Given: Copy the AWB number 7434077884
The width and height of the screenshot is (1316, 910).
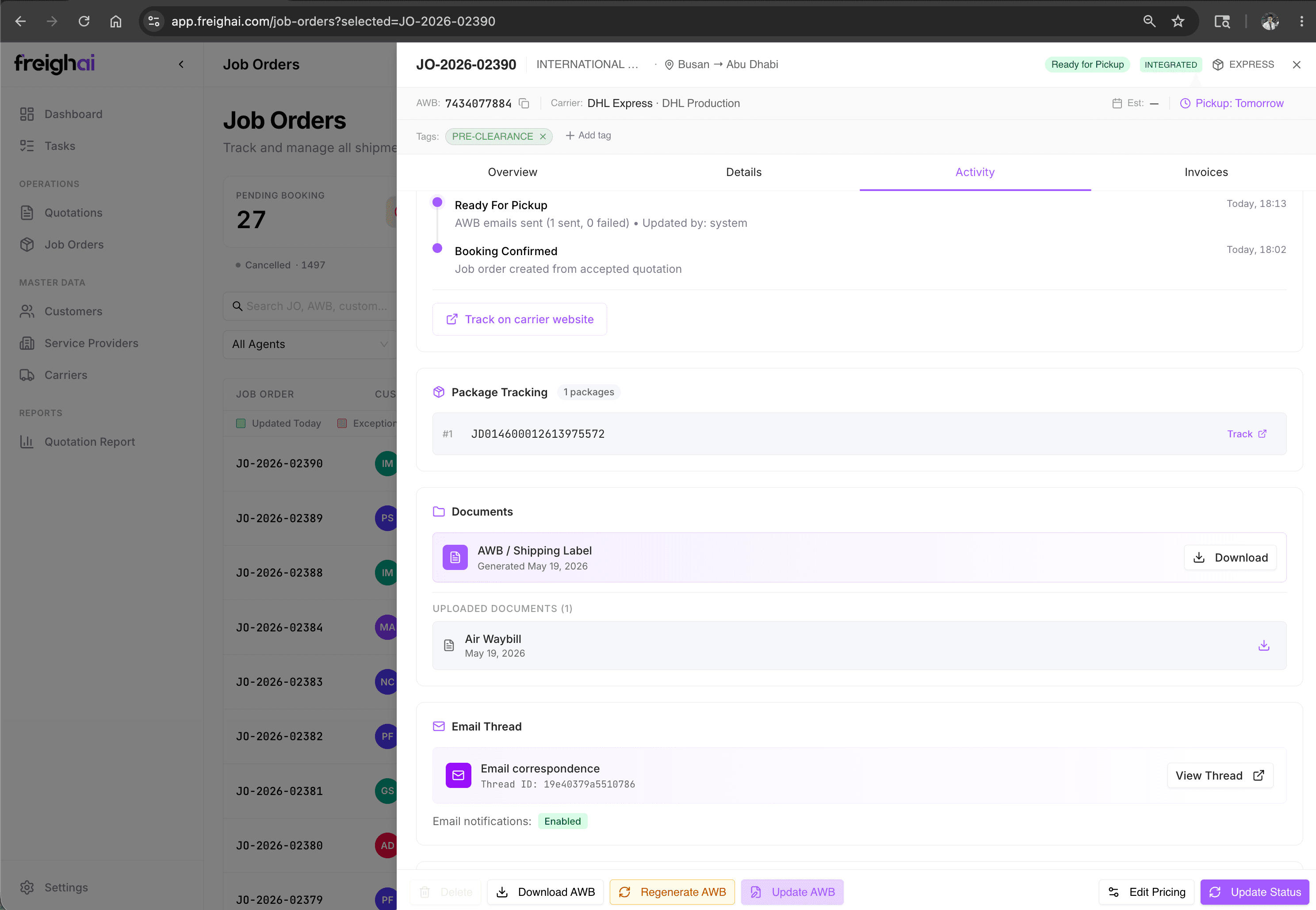Looking at the screenshot, I should pyautogui.click(x=524, y=103).
